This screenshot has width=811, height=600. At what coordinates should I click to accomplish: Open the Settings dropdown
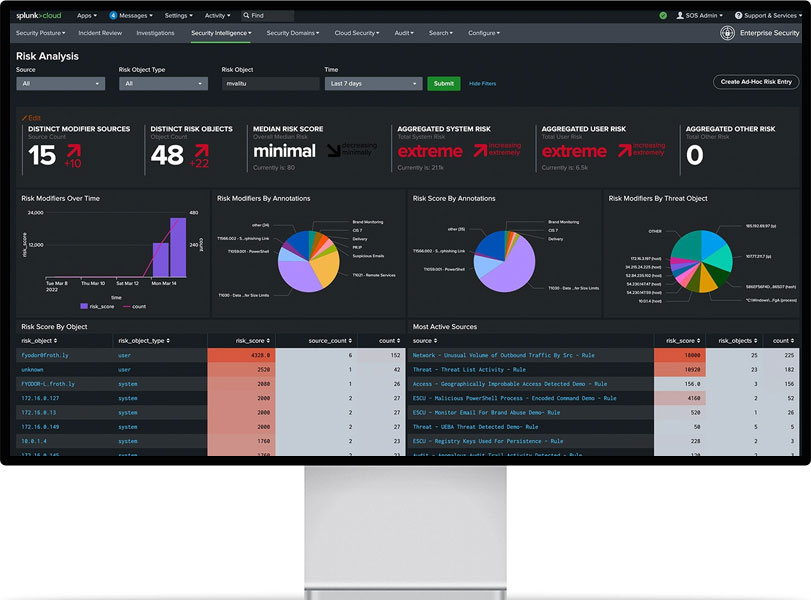point(178,16)
